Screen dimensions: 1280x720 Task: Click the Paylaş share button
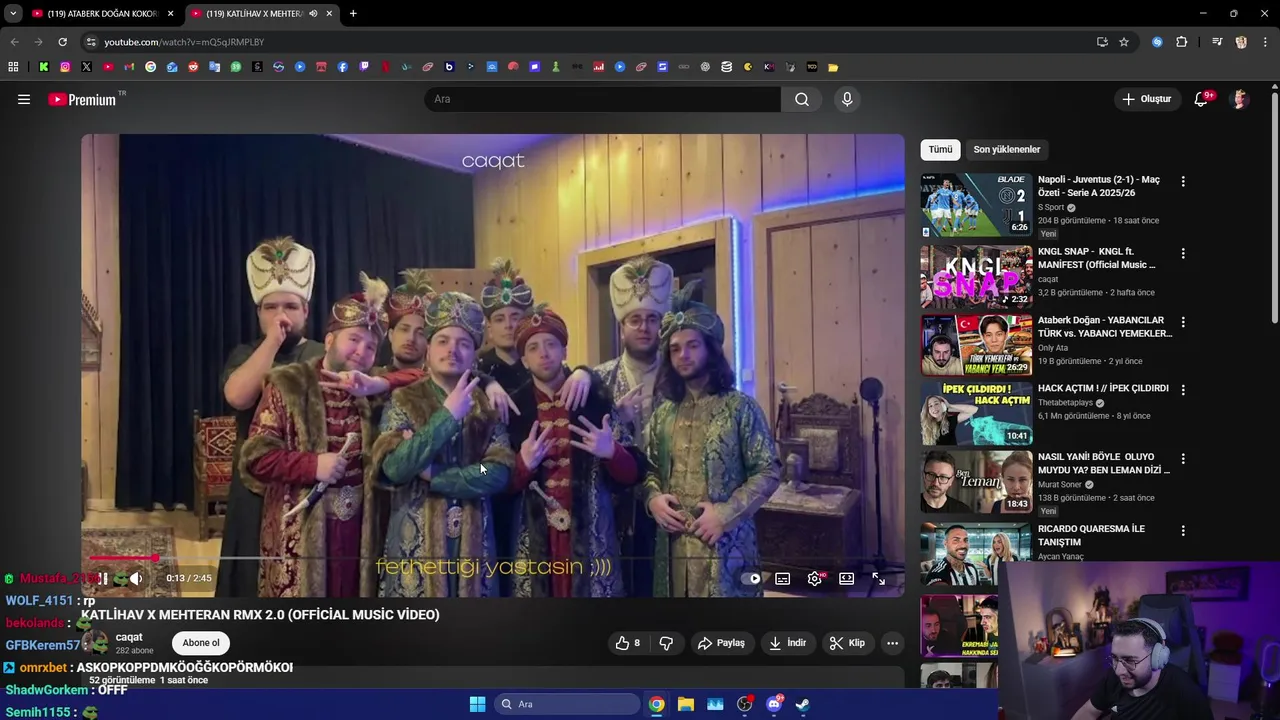(x=721, y=643)
